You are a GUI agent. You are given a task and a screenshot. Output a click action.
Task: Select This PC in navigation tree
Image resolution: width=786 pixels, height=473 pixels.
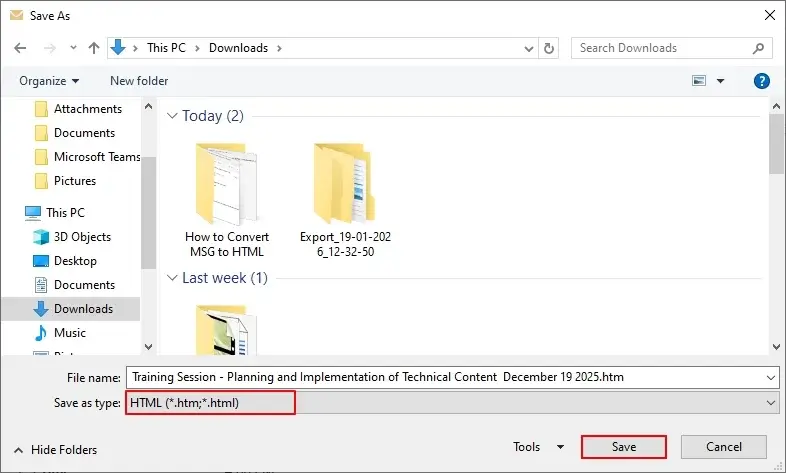[55, 213]
